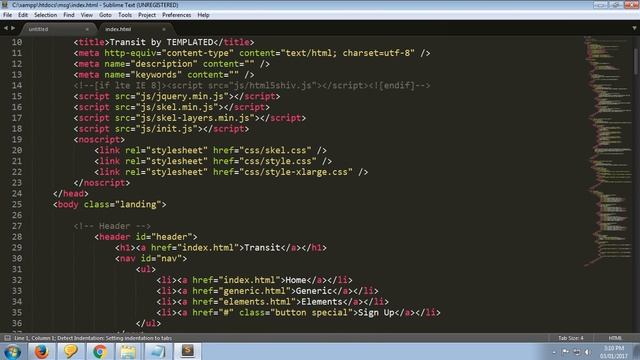Open the File menu
640x360 pixels.
pyautogui.click(x=7, y=15)
